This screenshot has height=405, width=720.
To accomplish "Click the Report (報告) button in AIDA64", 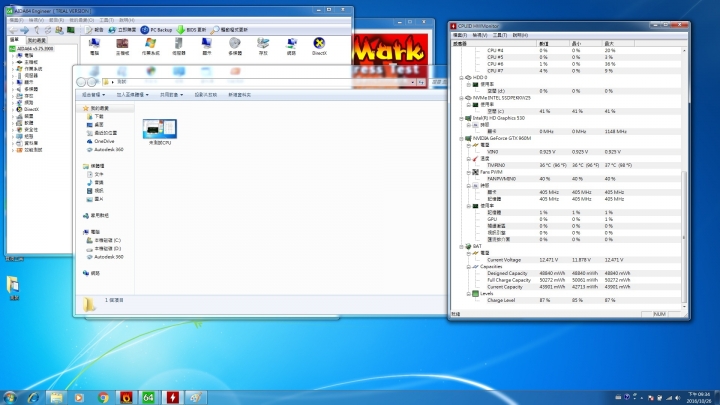I will click(x=95, y=30).
